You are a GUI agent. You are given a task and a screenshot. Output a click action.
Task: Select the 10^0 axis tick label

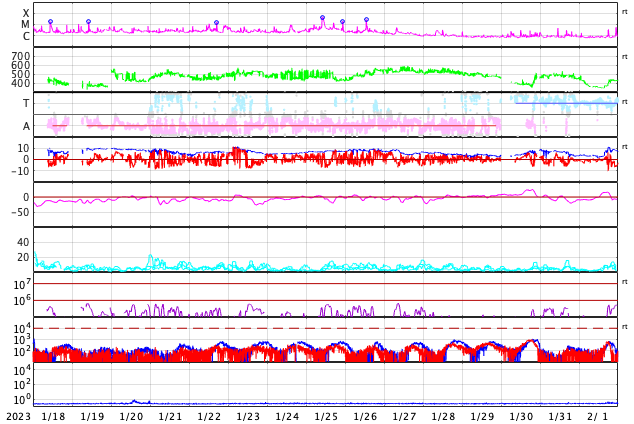tap(22, 399)
